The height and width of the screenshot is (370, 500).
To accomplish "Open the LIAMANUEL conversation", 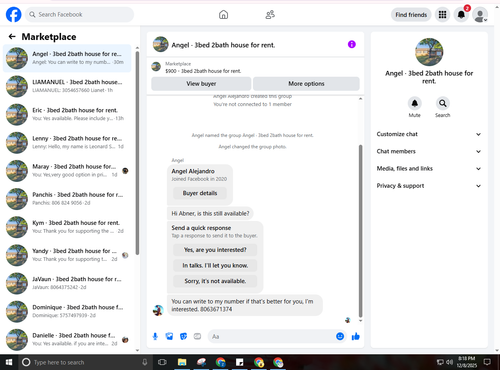I will (67, 86).
